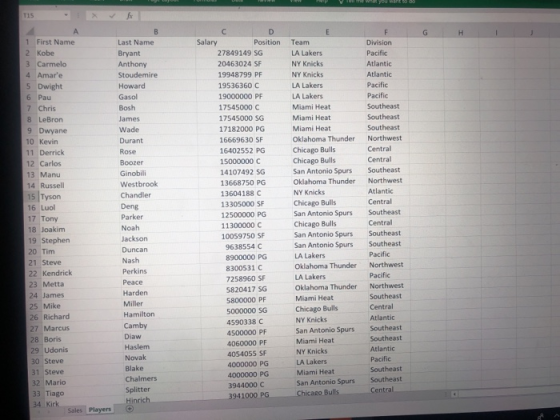
Task: Add a new sheet with plus icon
Action: pyautogui.click(x=130, y=409)
